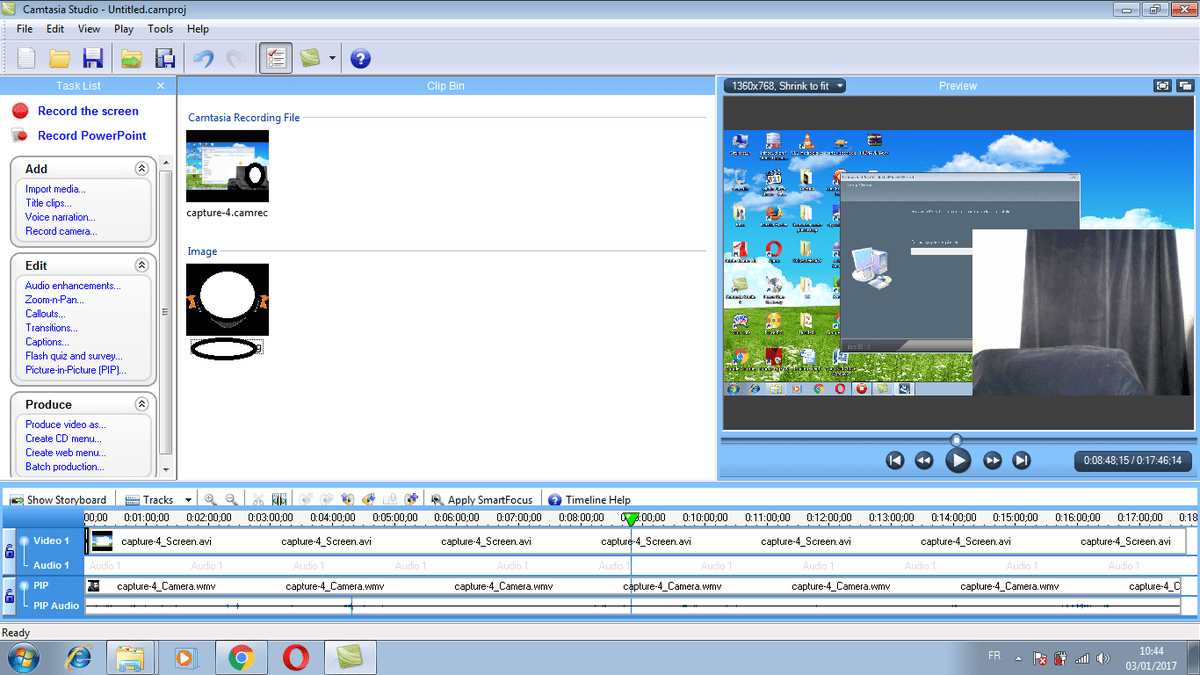Open the Tools menu
Image resolution: width=1200 pixels, height=675 pixels.
point(160,29)
